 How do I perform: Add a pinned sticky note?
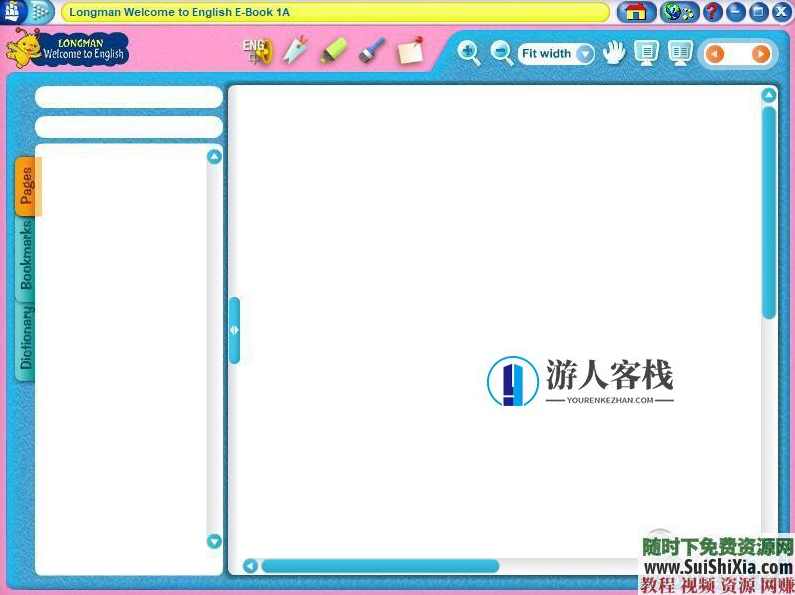click(x=410, y=50)
